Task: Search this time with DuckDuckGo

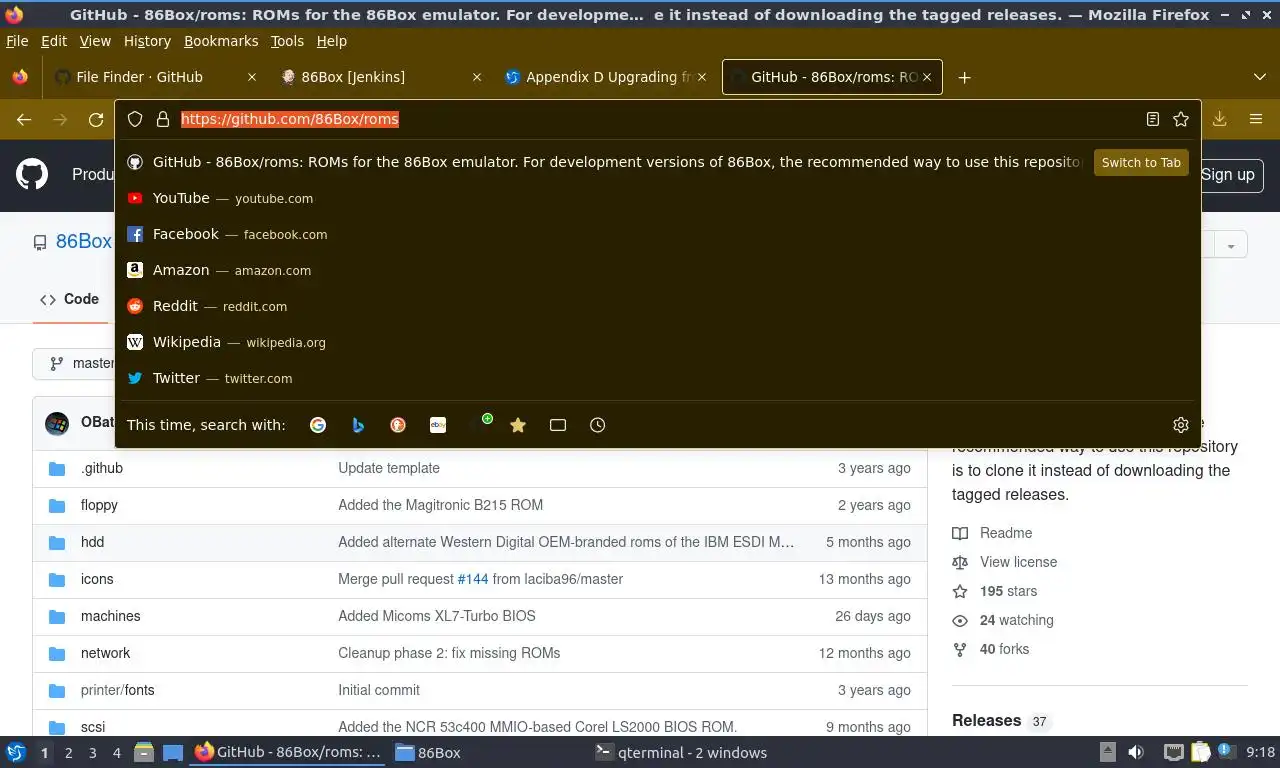Action: click(x=398, y=425)
